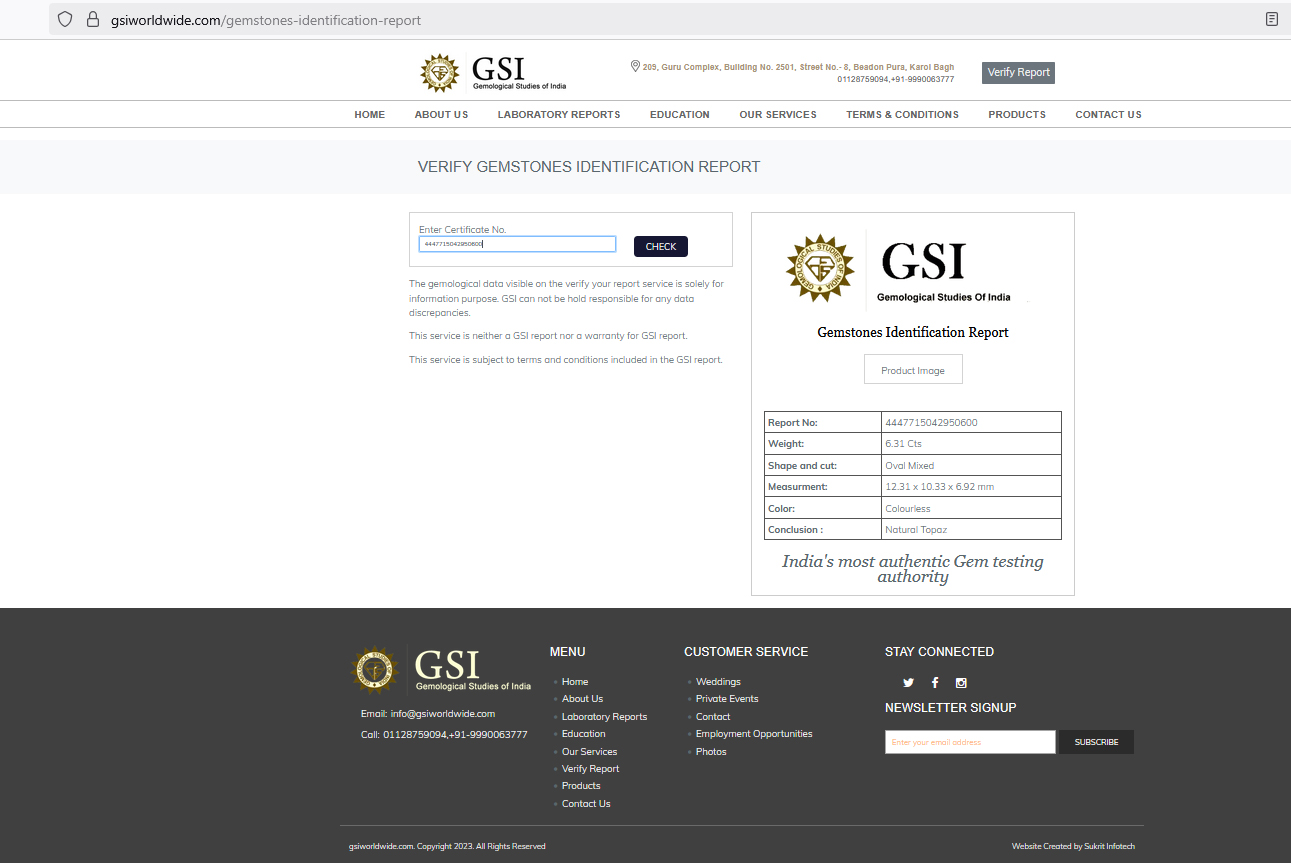The image size is (1291, 863).
Task: Toggle reader view icon in address bar
Action: pyautogui.click(x=1271, y=19)
